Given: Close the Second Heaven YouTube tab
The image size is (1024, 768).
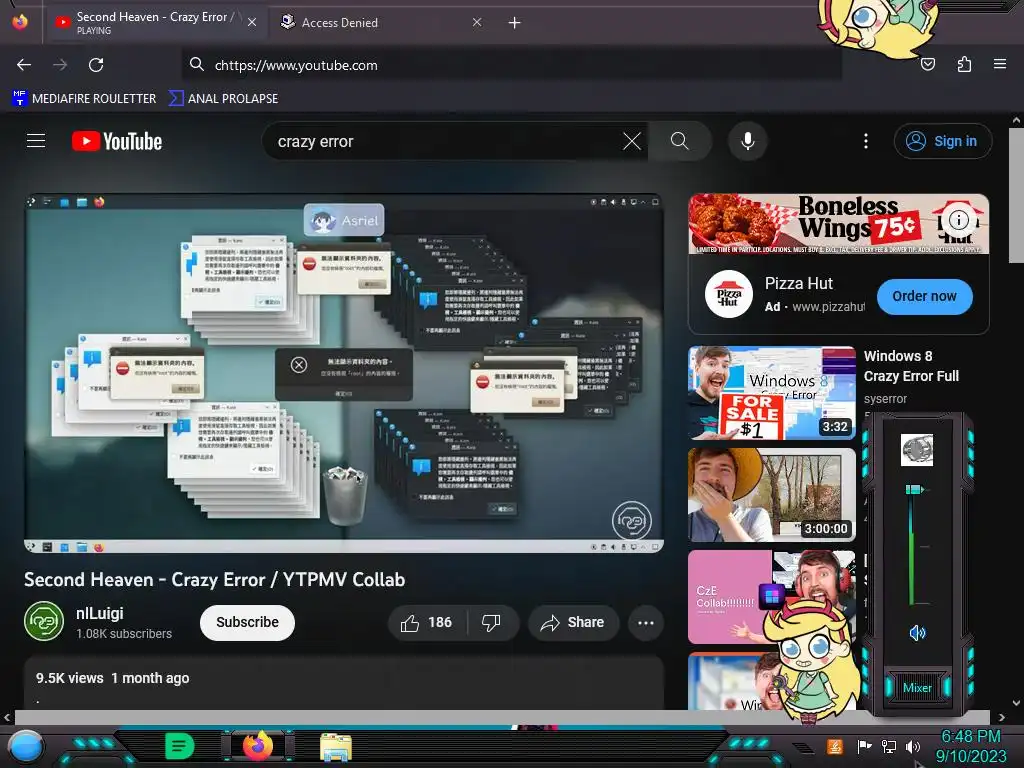Looking at the screenshot, I should click(x=252, y=22).
